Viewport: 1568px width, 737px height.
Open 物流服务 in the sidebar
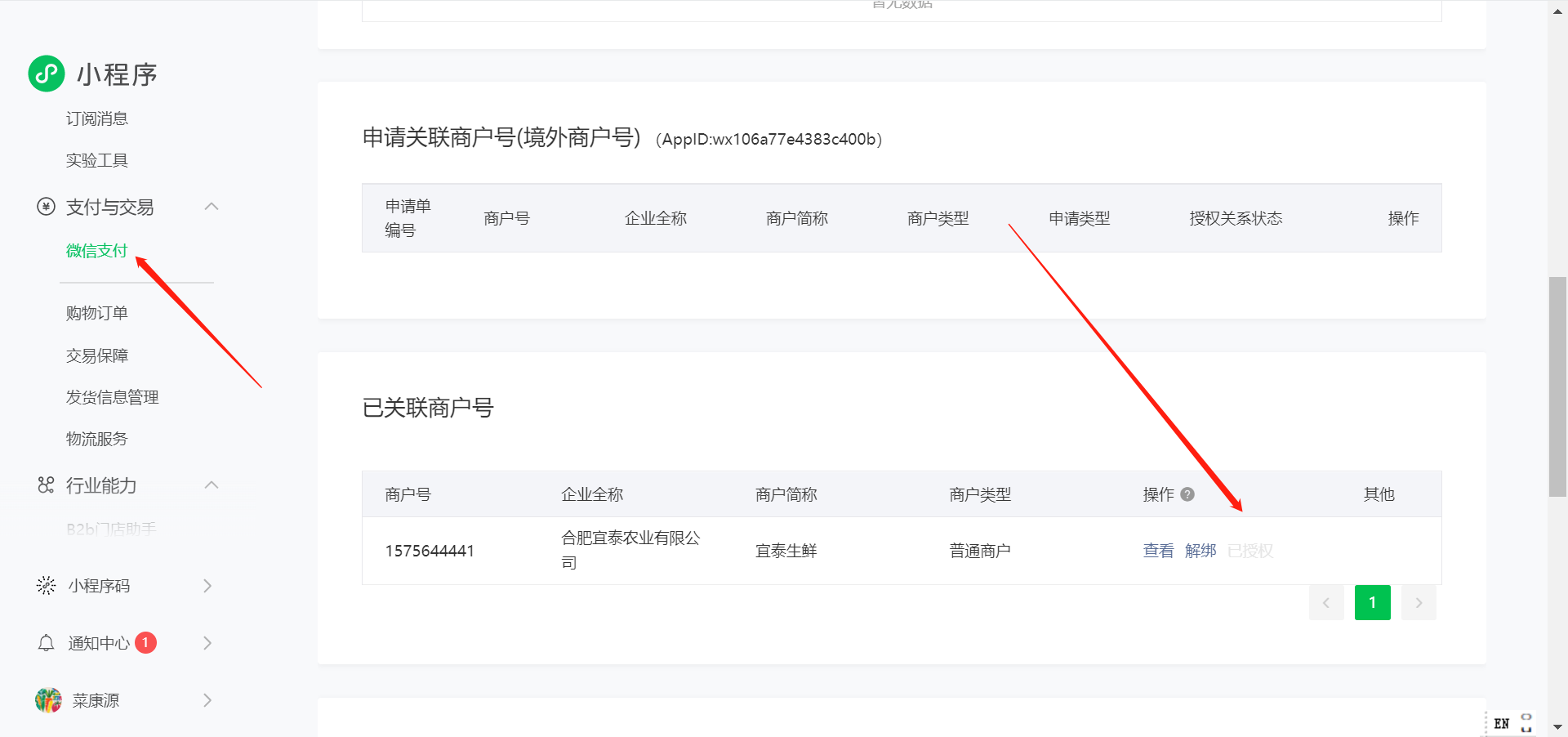[x=97, y=439]
